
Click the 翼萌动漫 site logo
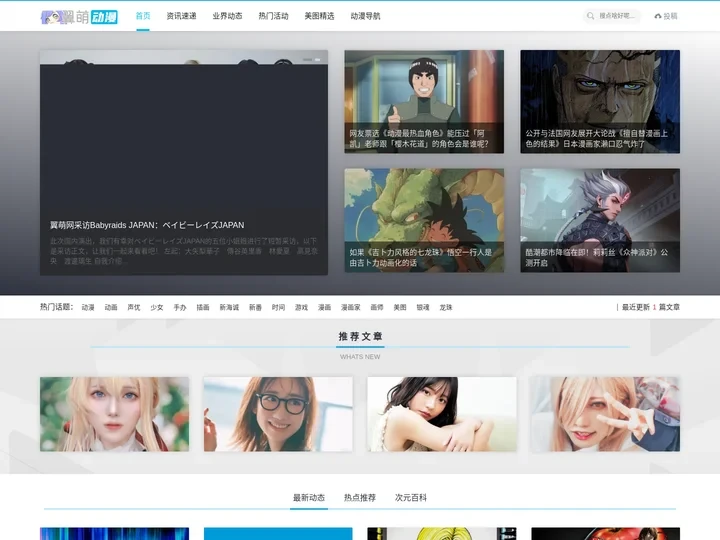79,17
